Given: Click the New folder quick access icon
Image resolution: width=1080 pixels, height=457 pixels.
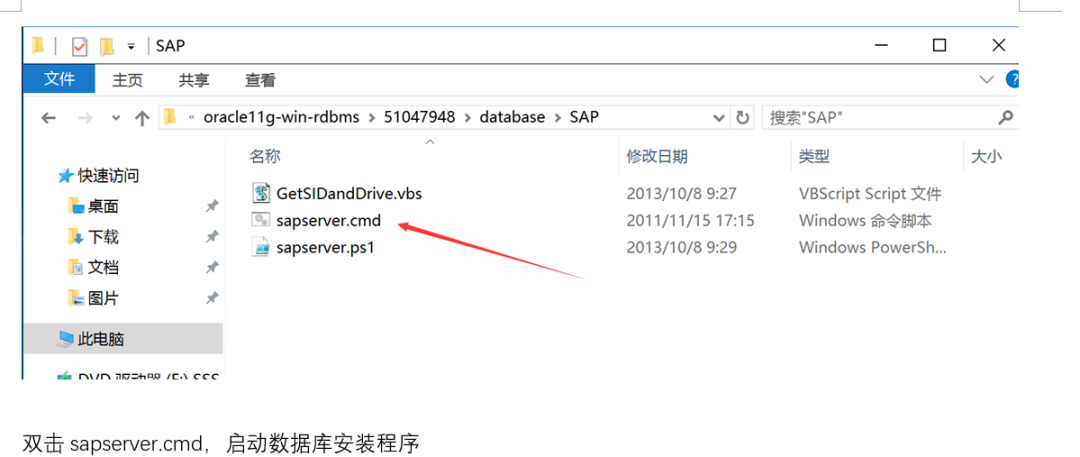Looking at the screenshot, I should (106, 46).
